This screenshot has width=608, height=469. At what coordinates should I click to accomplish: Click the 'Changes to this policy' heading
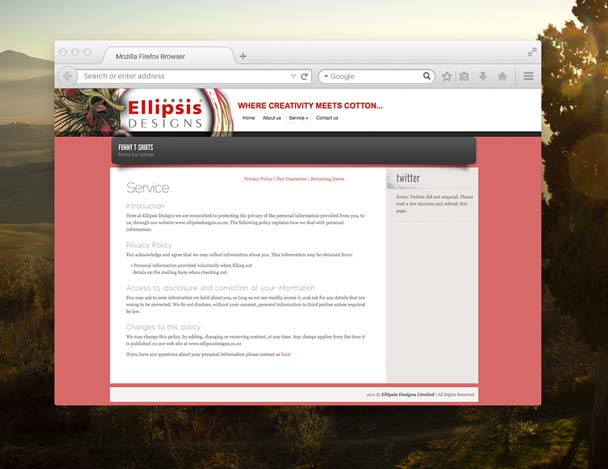[x=163, y=327]
